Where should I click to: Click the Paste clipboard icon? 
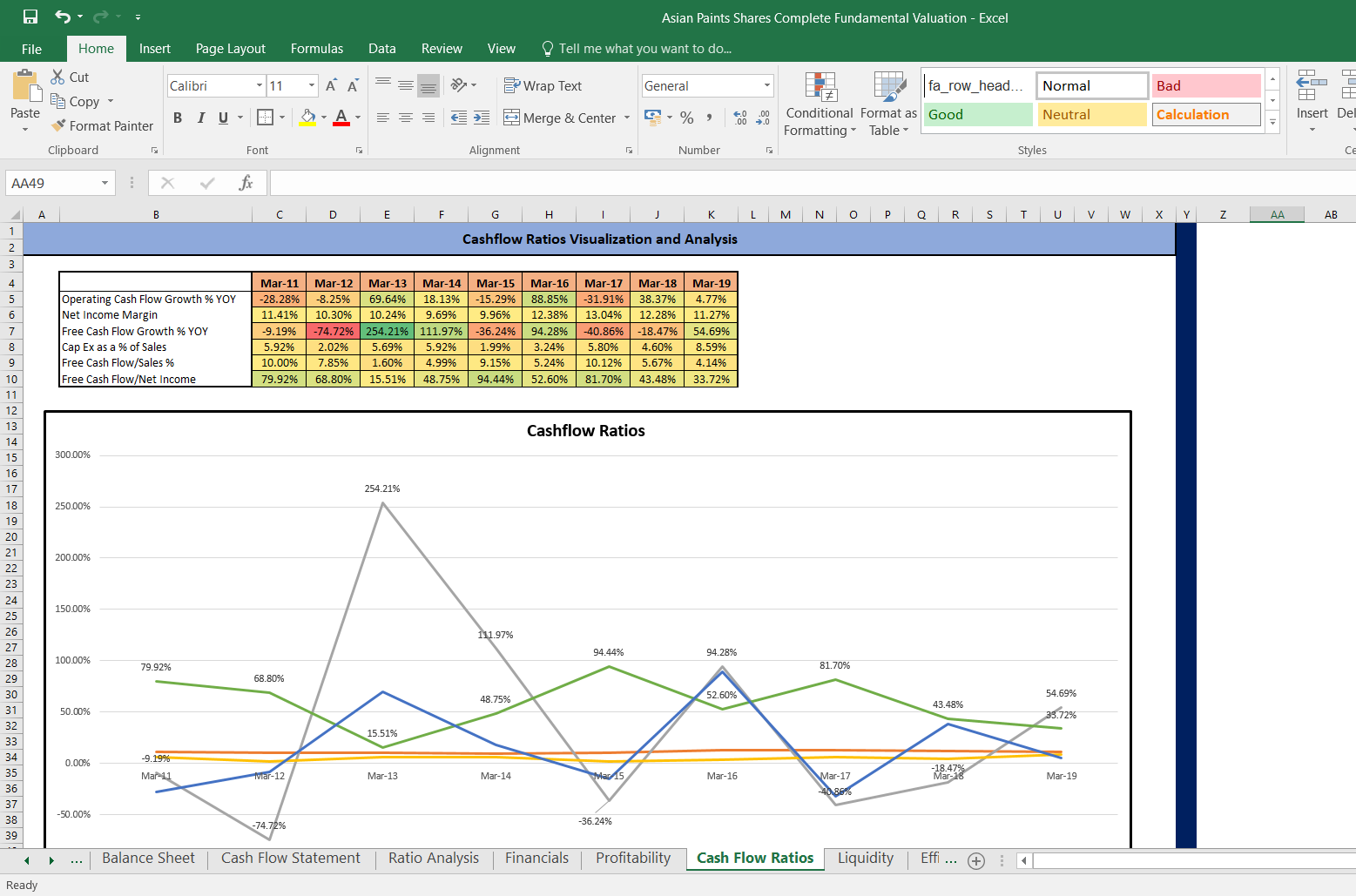coord(25,87)
